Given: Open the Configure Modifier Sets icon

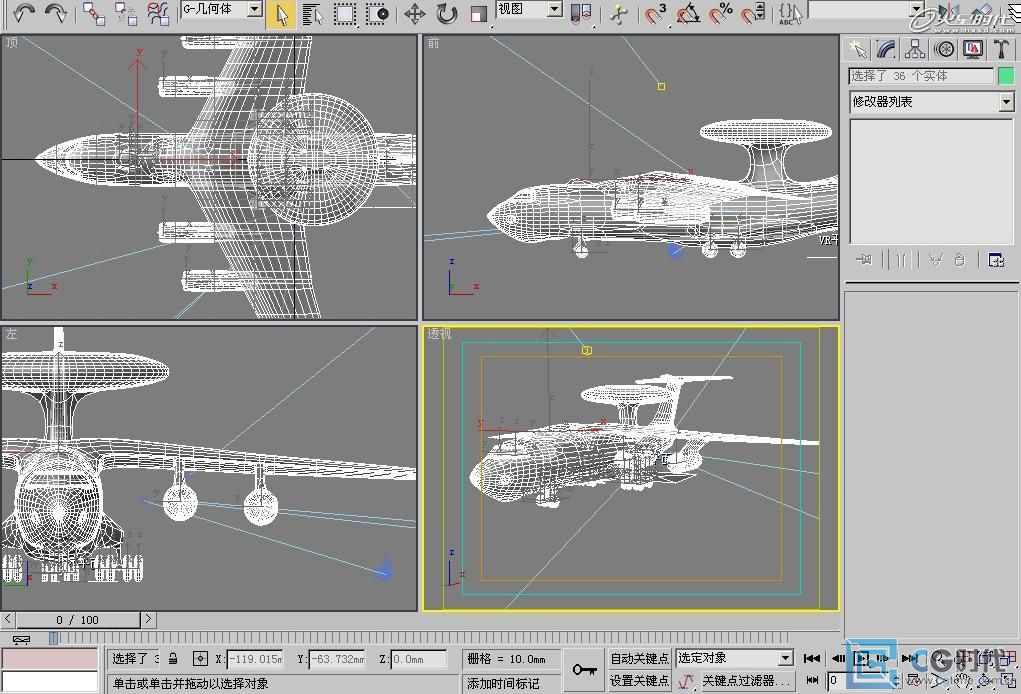Looking at the screenshot, I should click(996, 260).
